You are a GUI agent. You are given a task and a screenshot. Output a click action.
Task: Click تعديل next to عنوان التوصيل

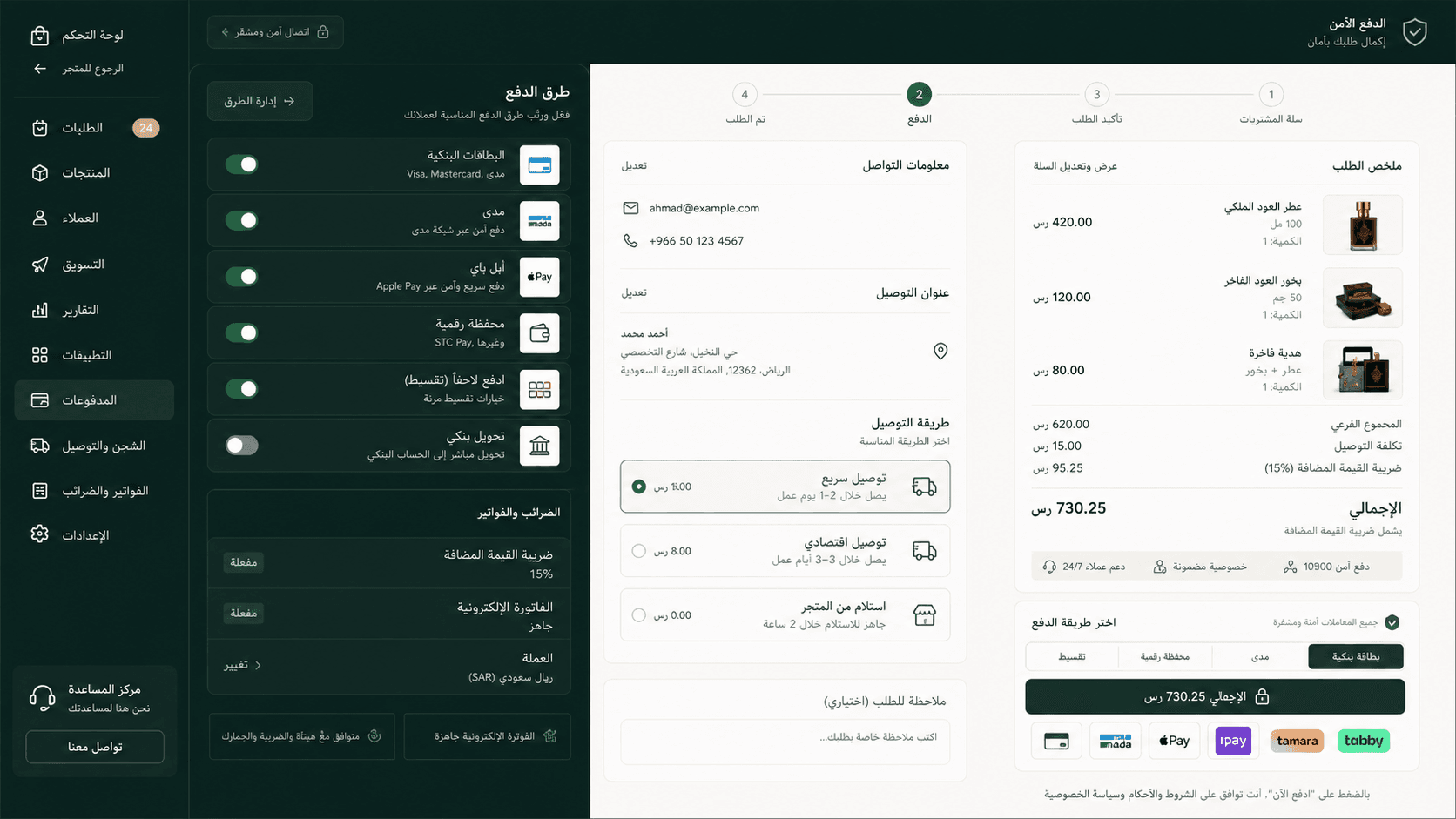[x=634, y=292]
